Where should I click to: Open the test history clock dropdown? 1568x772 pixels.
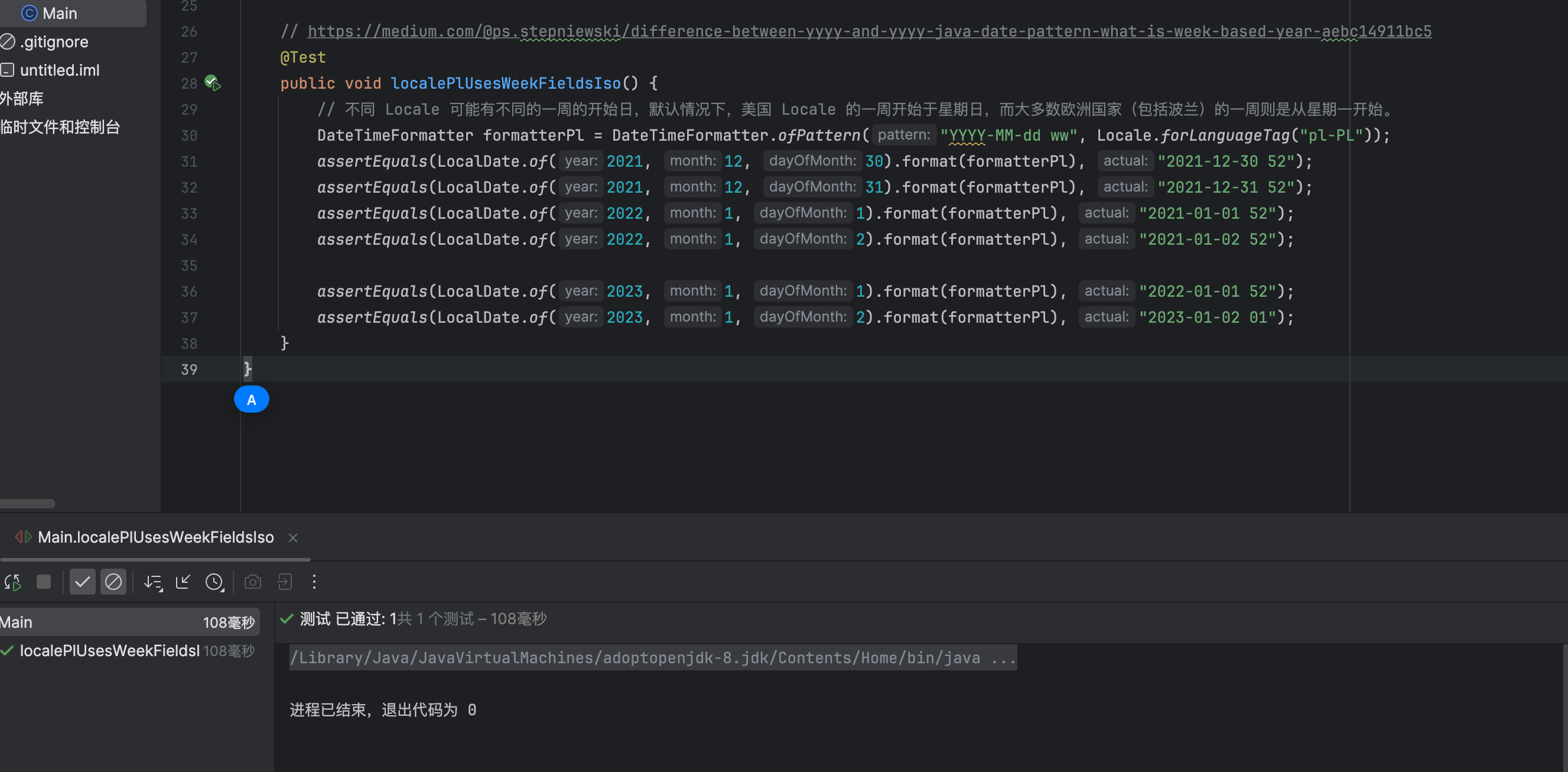pyautogui.click(x=214, y=582)
